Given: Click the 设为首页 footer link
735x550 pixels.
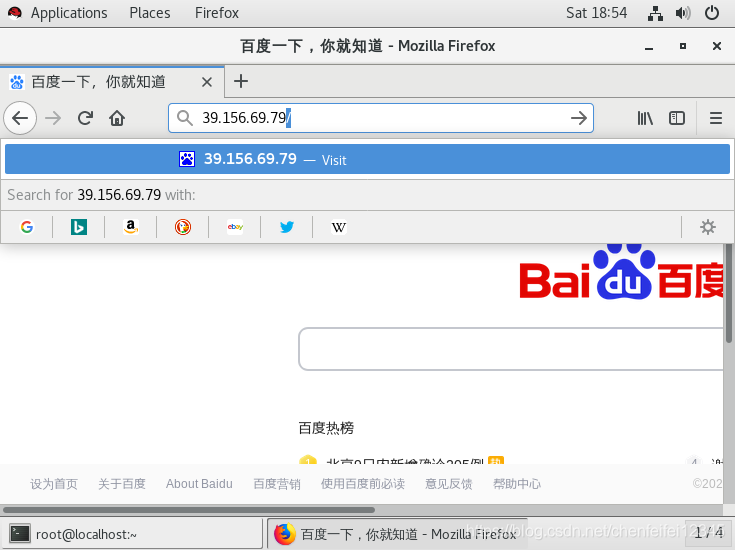Looking at the screenshot, I should [54, 483].
